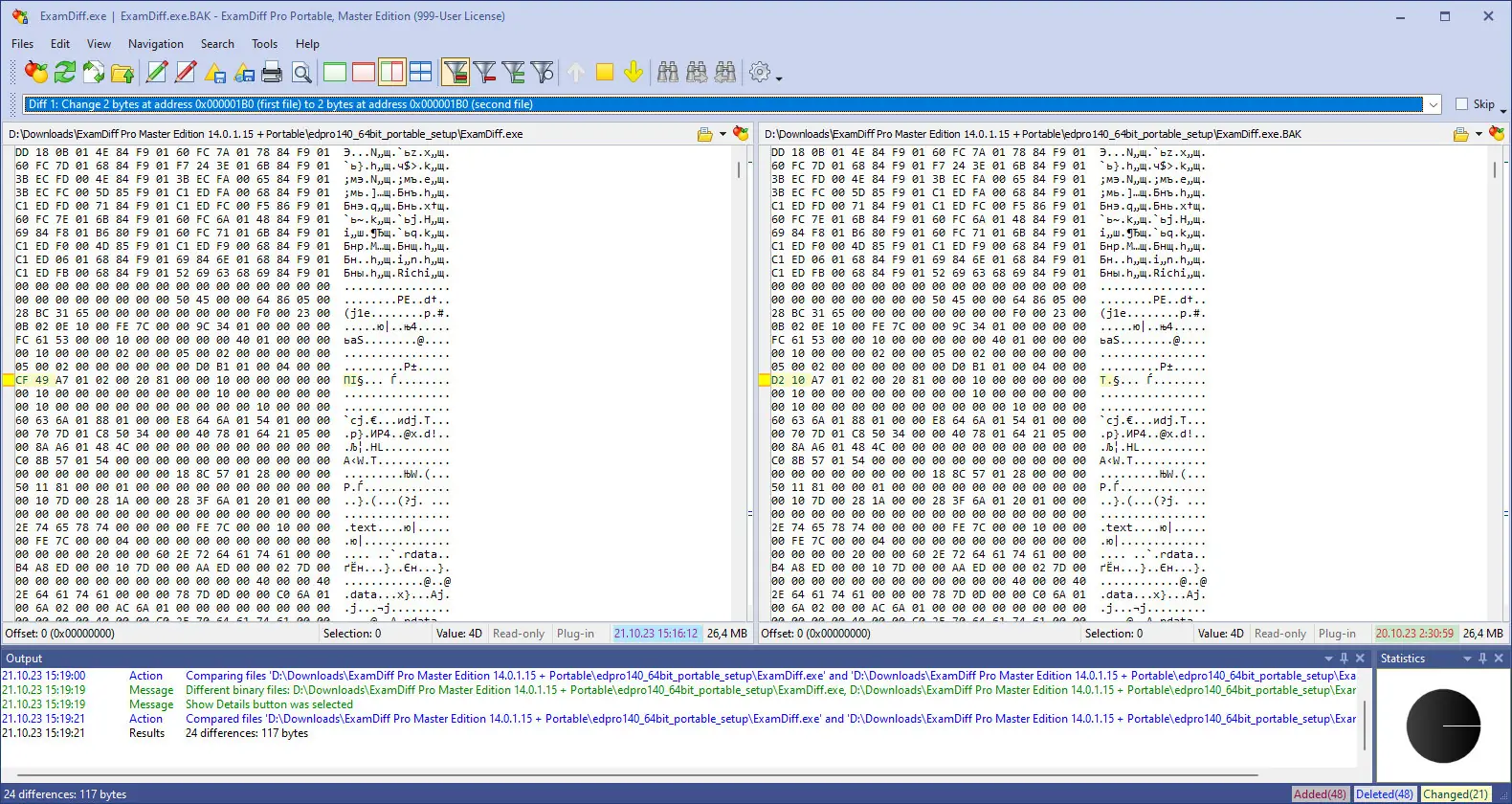
Task: Click the Current difference yellow square icon
Action: tap(605, 72)
